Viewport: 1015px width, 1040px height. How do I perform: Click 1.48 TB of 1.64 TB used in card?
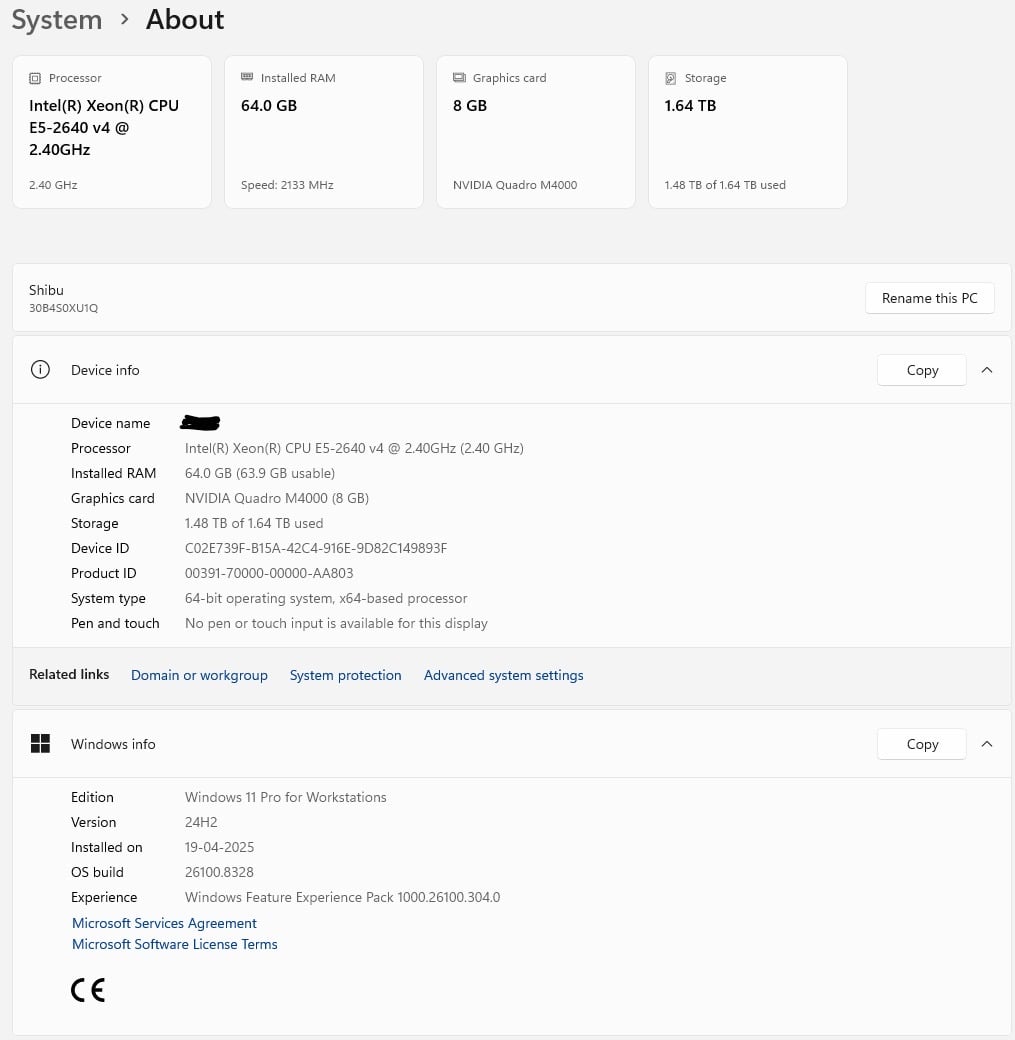point(724,185)
